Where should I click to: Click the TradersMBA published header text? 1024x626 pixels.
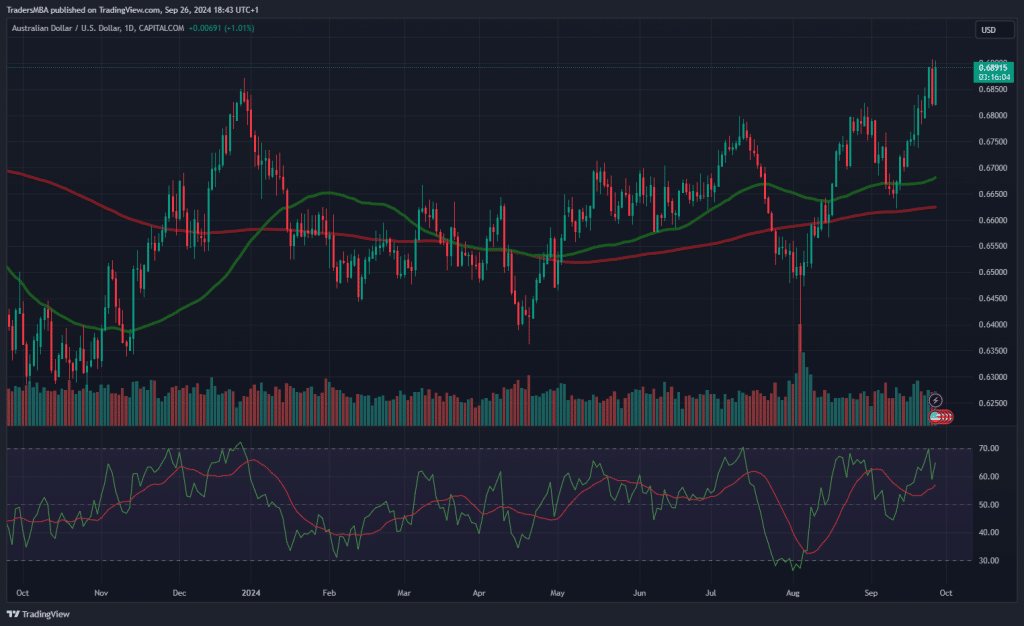(130, 11)
